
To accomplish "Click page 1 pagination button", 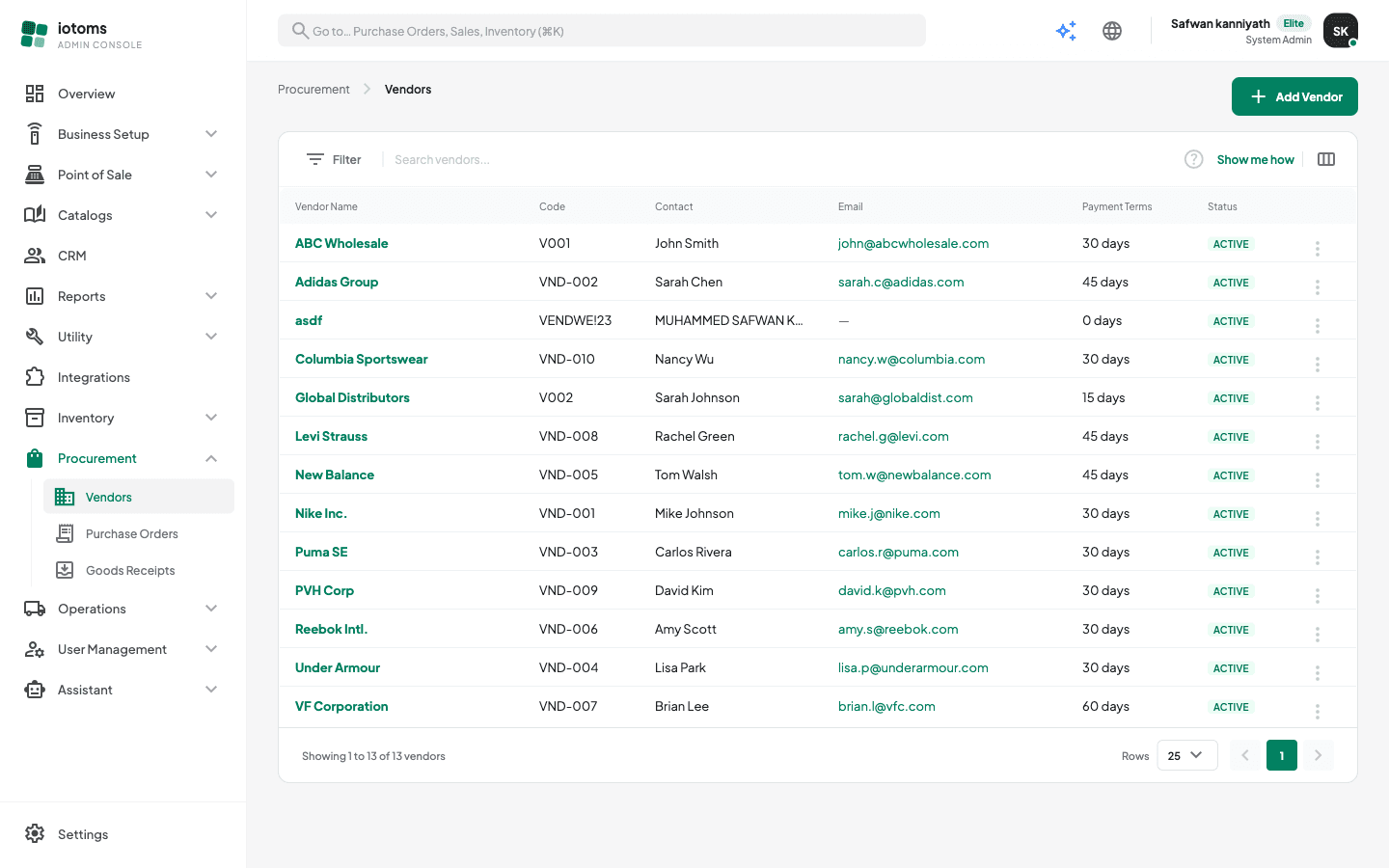I will 1282,755.
